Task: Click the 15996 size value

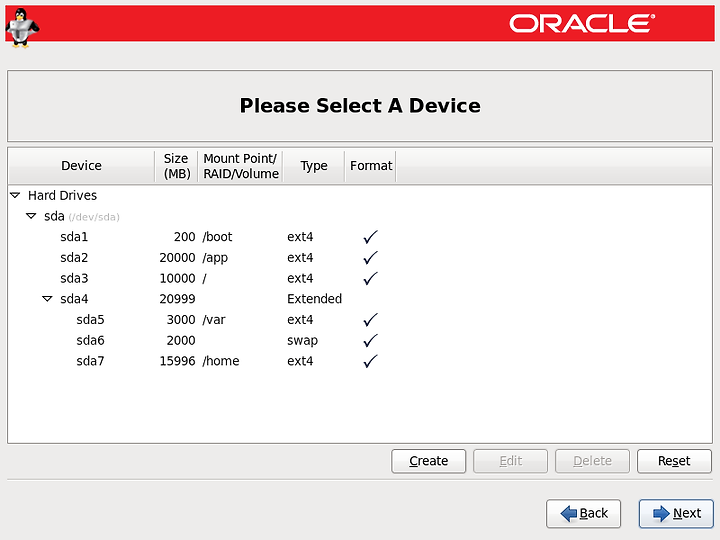Action: pos(177,361)
